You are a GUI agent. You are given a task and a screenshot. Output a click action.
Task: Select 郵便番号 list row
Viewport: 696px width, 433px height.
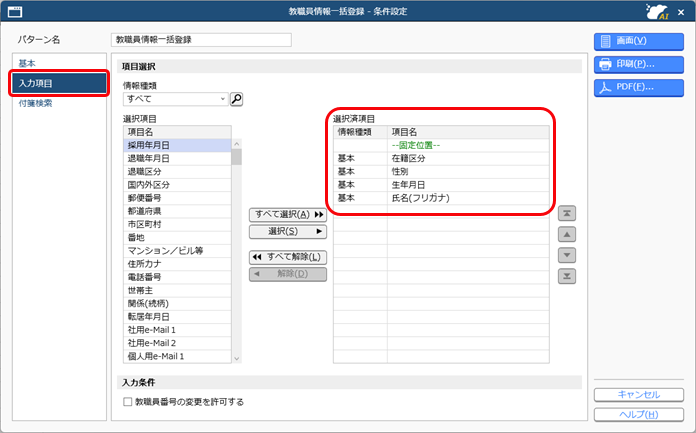click(177, 198)
